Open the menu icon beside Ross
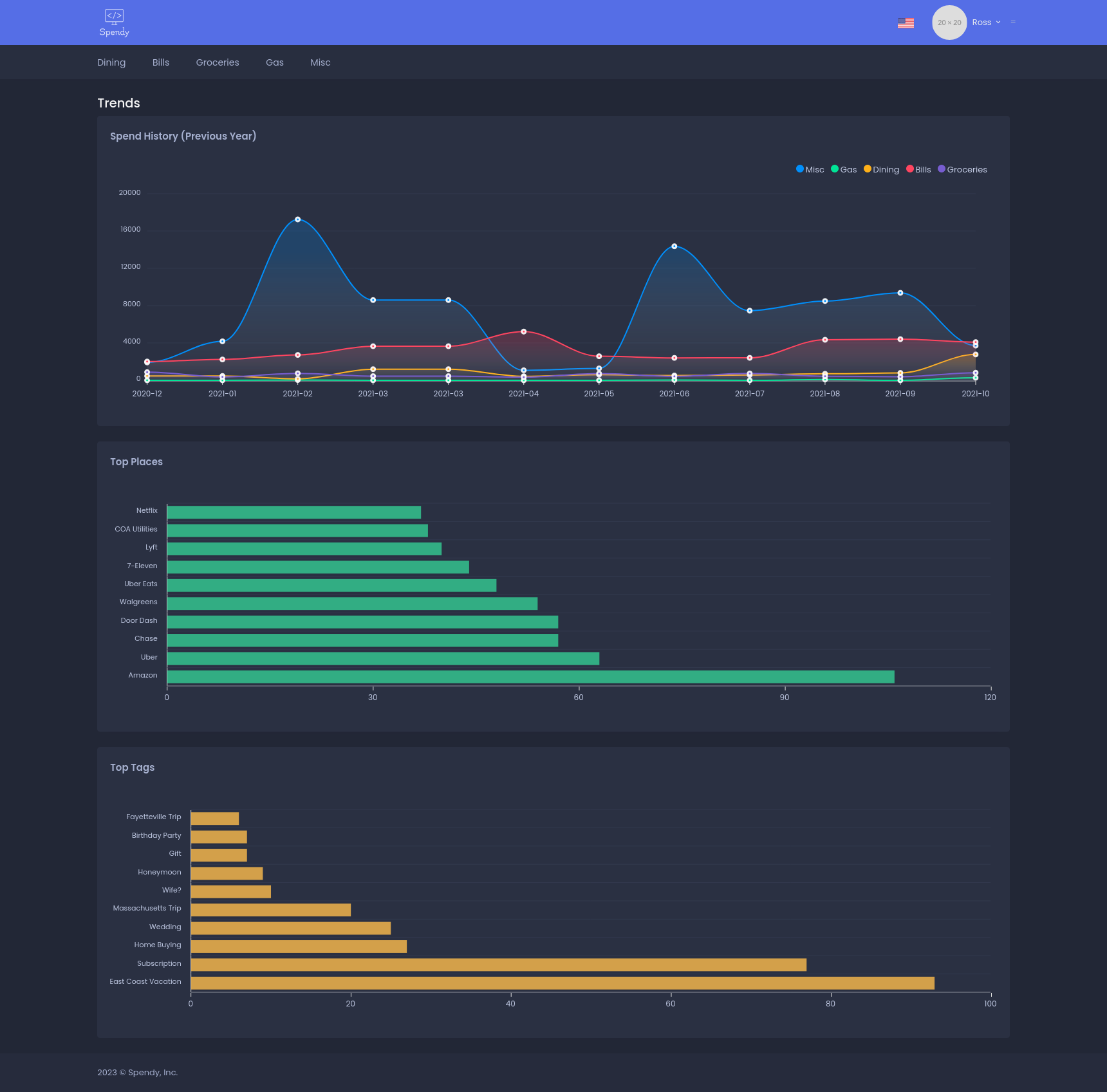Viewport: 1107px width, 1092px height. click(1013, 23)
